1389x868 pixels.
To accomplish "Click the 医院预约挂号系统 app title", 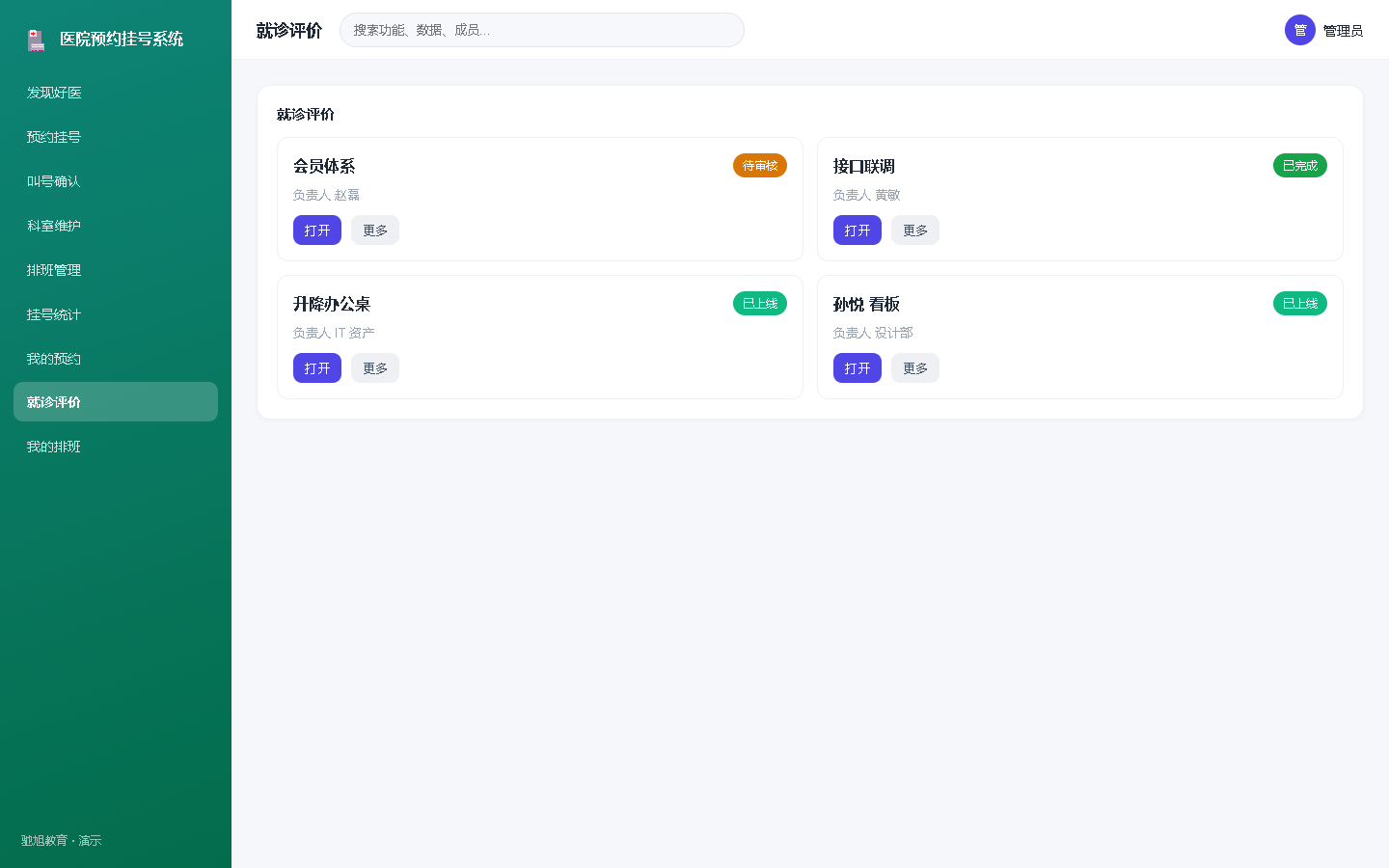I will pos(122,40).
